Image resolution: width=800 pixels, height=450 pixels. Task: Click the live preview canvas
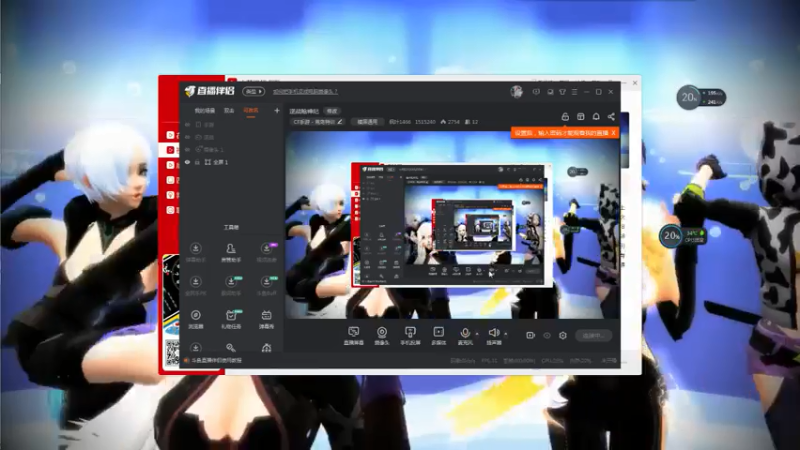453,224
